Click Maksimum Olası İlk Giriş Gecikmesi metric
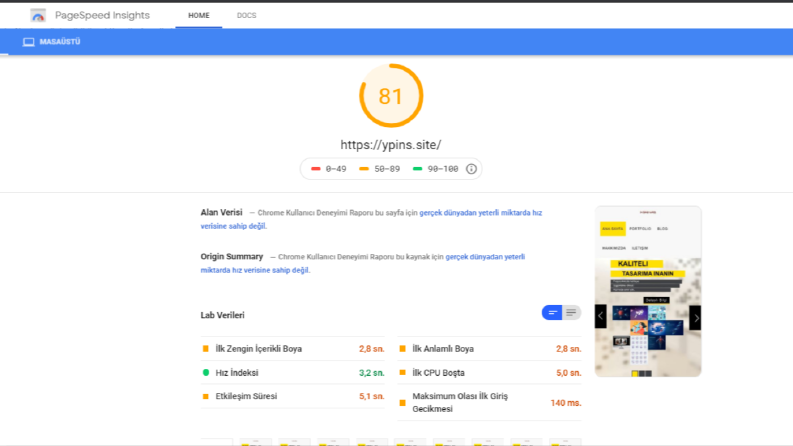The image size is (793, 446). (x=490, y=403)
